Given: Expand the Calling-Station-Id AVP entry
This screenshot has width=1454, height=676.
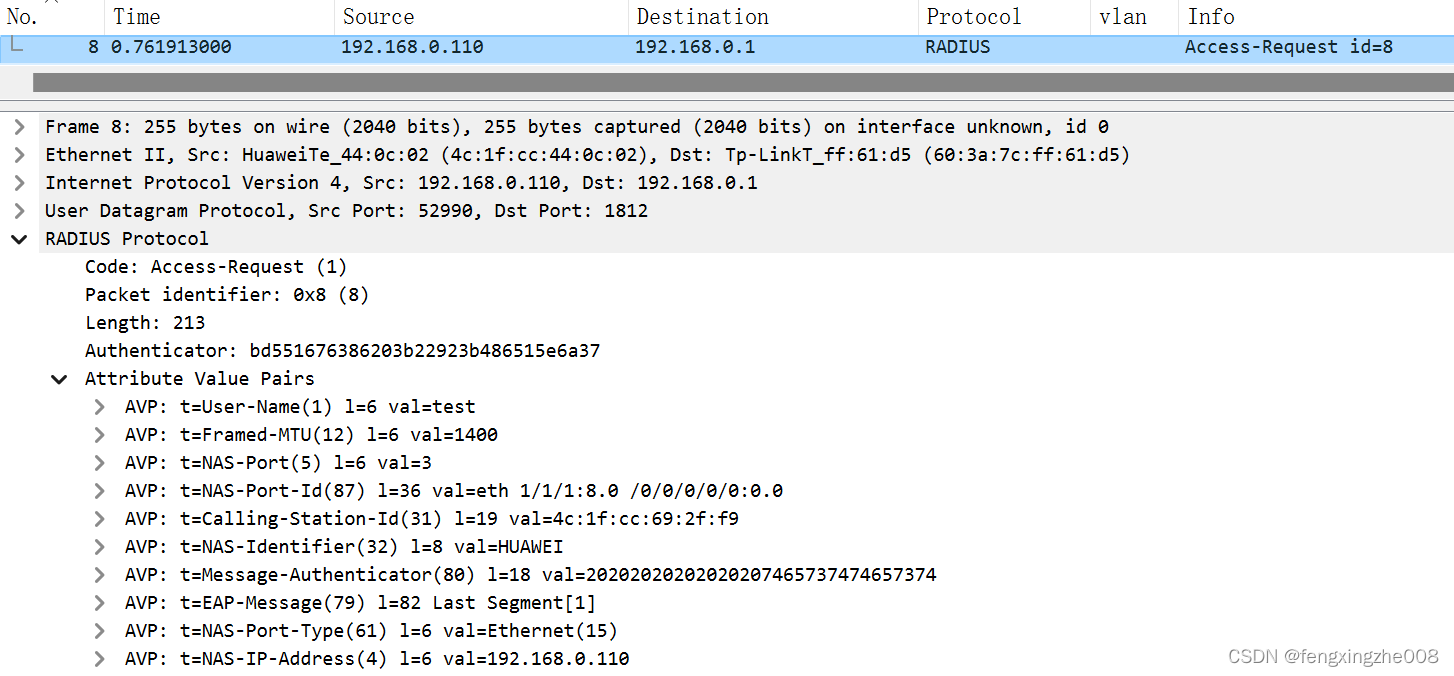Looking at the screenshot, I should pos(97,518).
